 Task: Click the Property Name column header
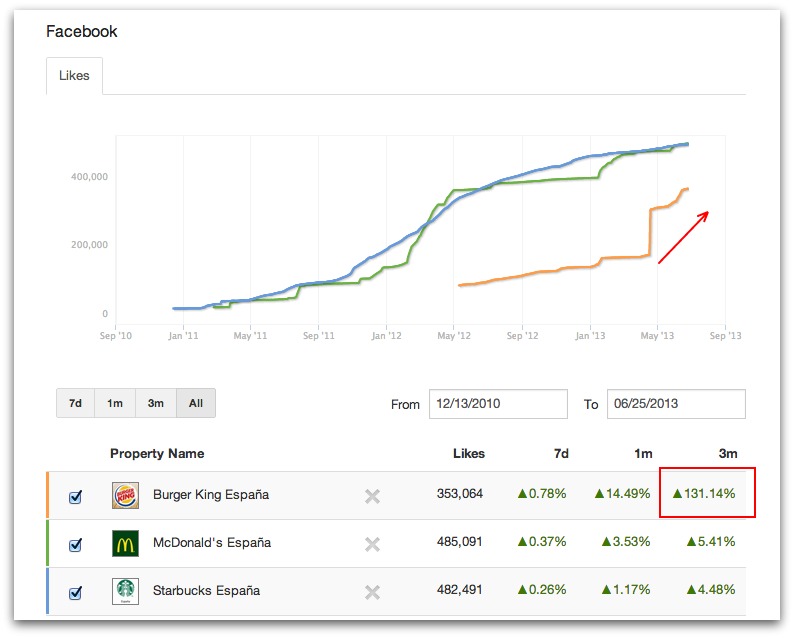[157, 453]
